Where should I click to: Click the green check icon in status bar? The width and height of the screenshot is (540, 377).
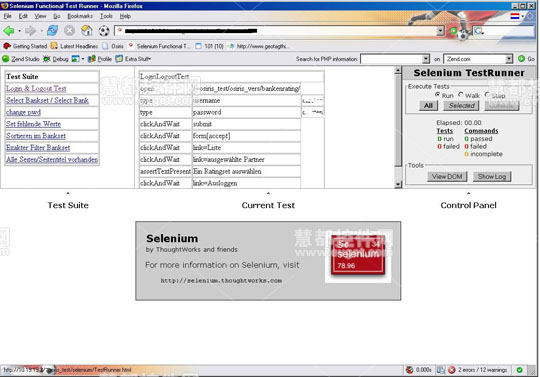tap(519, 370)
